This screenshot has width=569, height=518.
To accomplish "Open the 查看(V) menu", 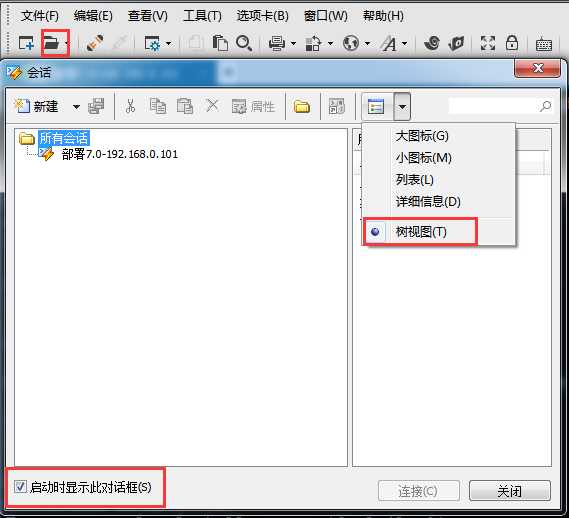I will [x=148, y=16].
